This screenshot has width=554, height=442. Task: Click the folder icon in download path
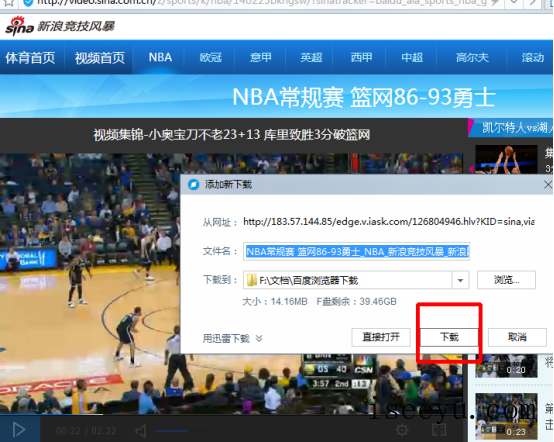coord(252,281)
